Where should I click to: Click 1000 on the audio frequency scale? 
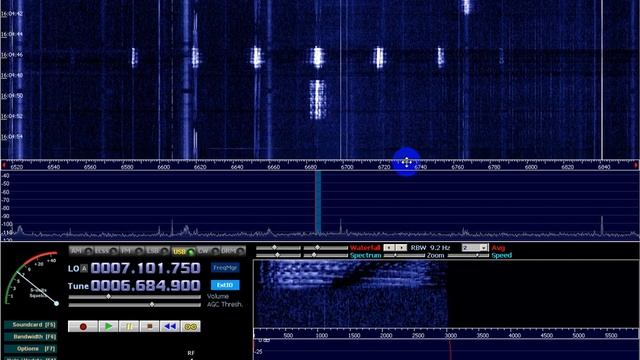322,336
